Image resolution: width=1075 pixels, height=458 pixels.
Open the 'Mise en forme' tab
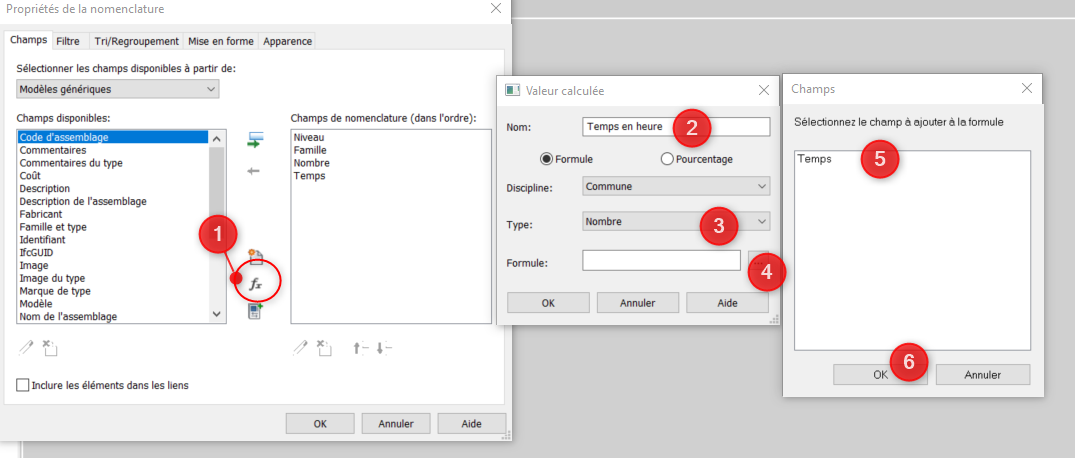point(221,41)
